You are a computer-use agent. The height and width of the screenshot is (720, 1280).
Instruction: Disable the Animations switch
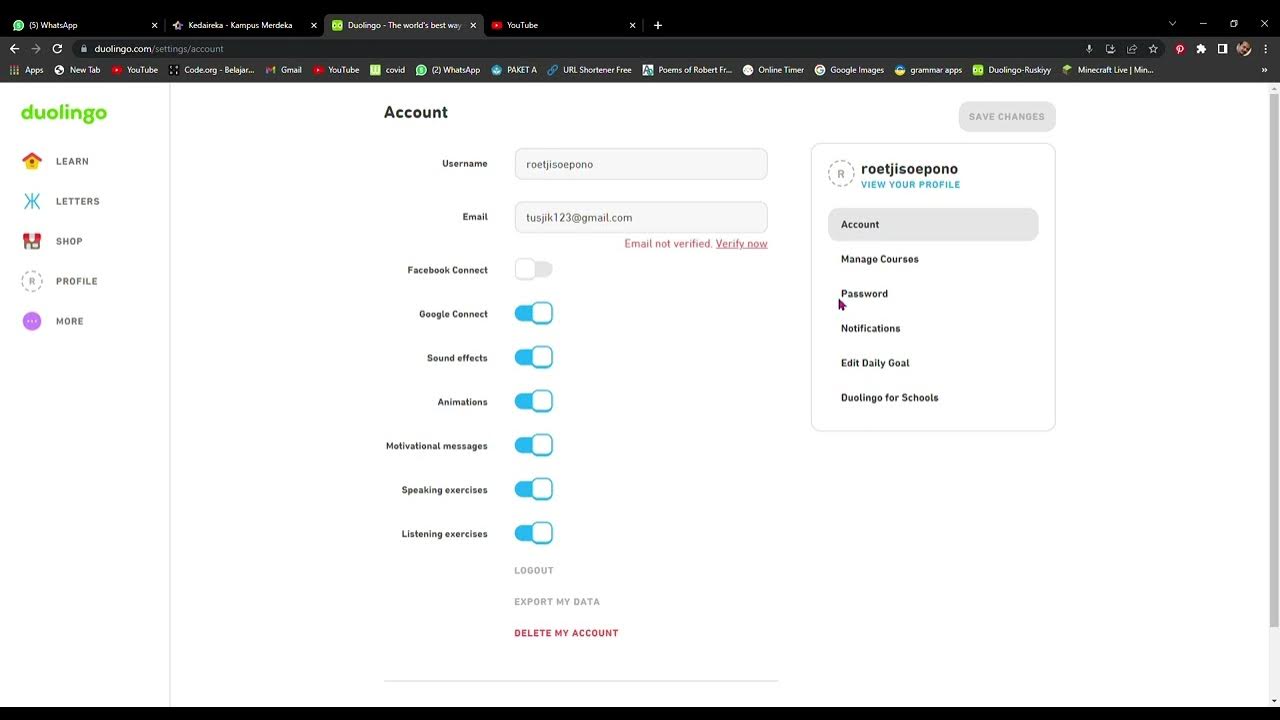click(x=533, y=401)
